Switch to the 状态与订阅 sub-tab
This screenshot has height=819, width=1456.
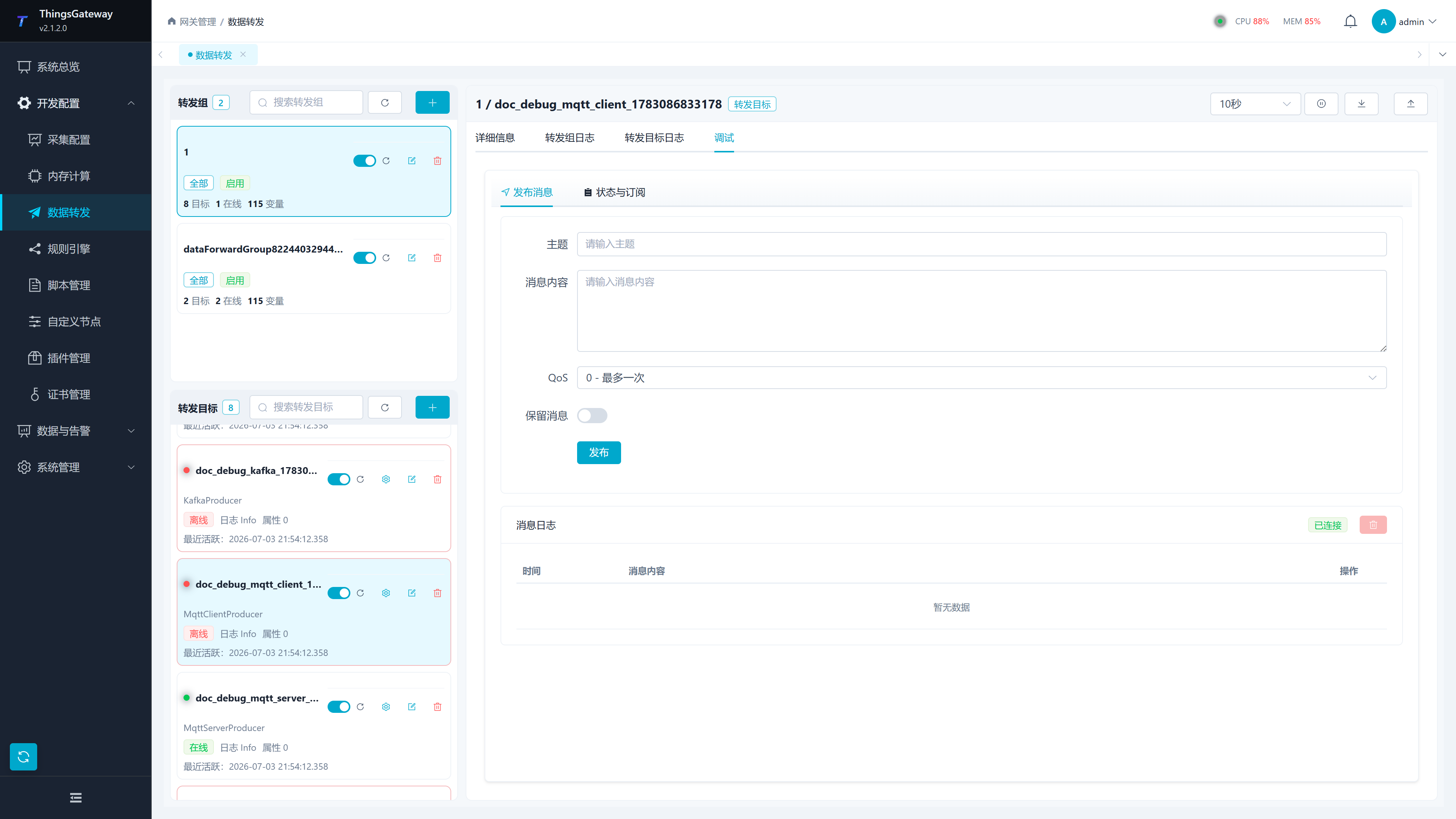[614, 192]
